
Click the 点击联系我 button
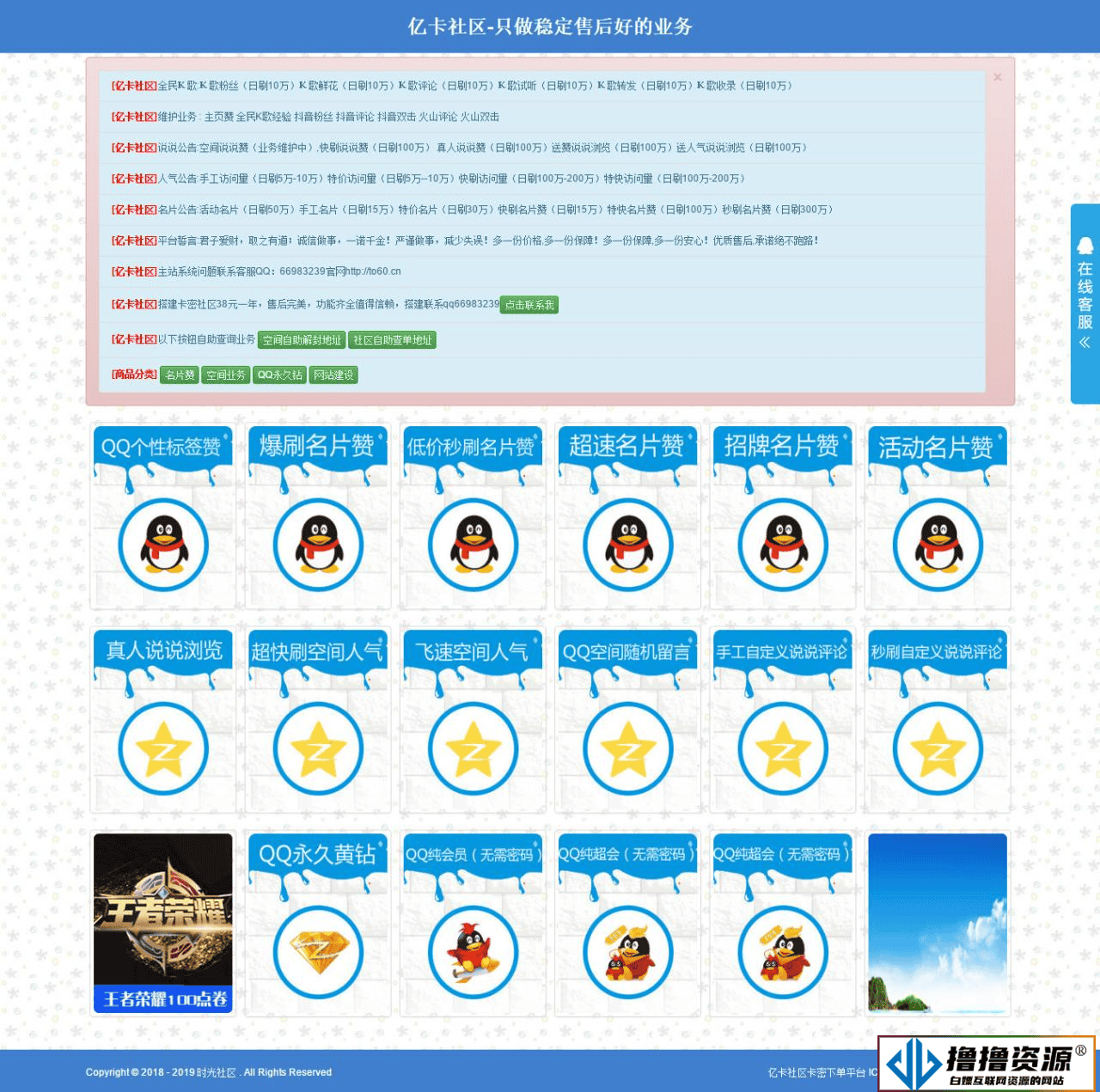coord(529,305)
